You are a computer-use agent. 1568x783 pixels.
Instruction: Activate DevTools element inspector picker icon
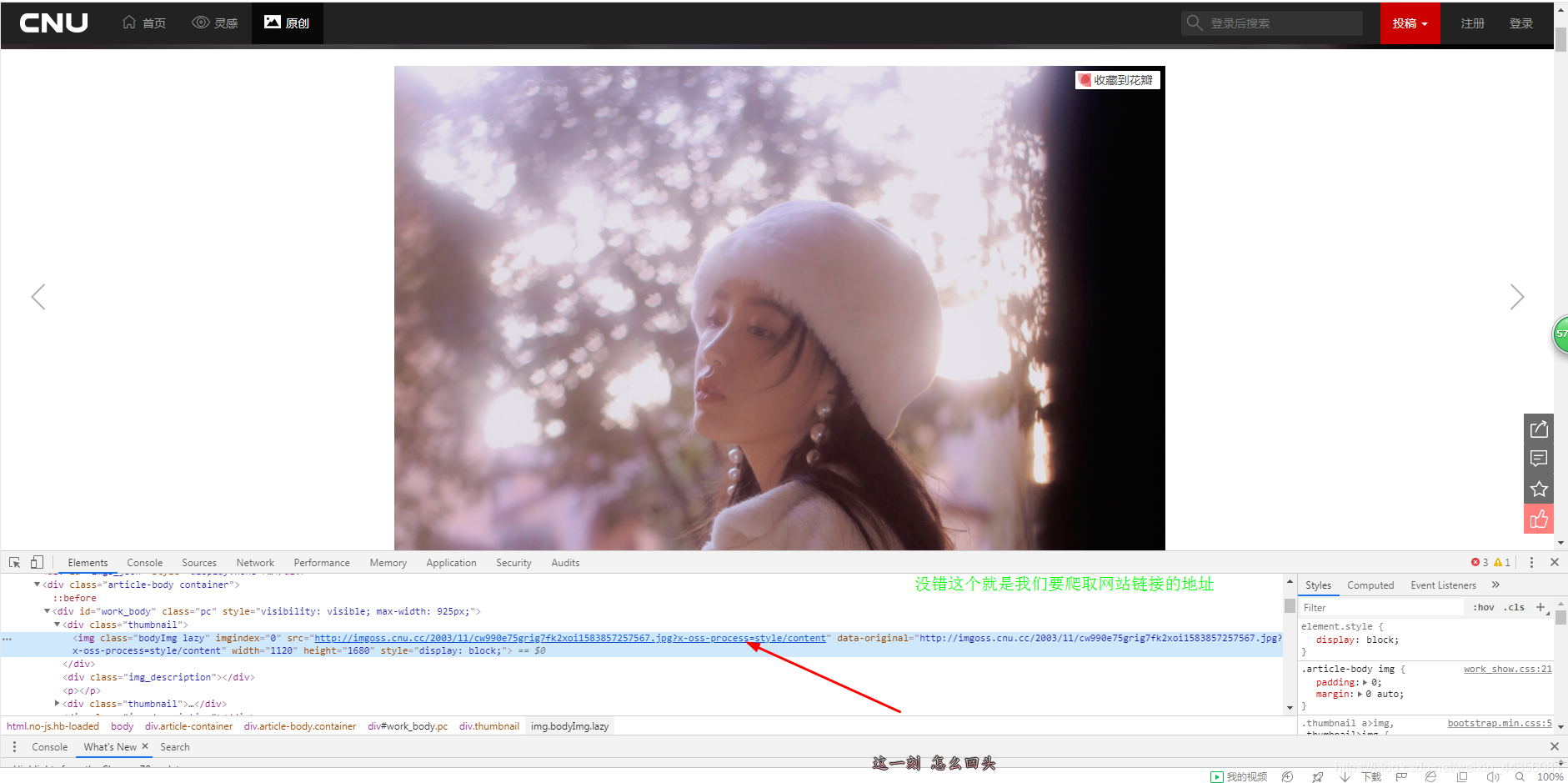pos(15,563)
